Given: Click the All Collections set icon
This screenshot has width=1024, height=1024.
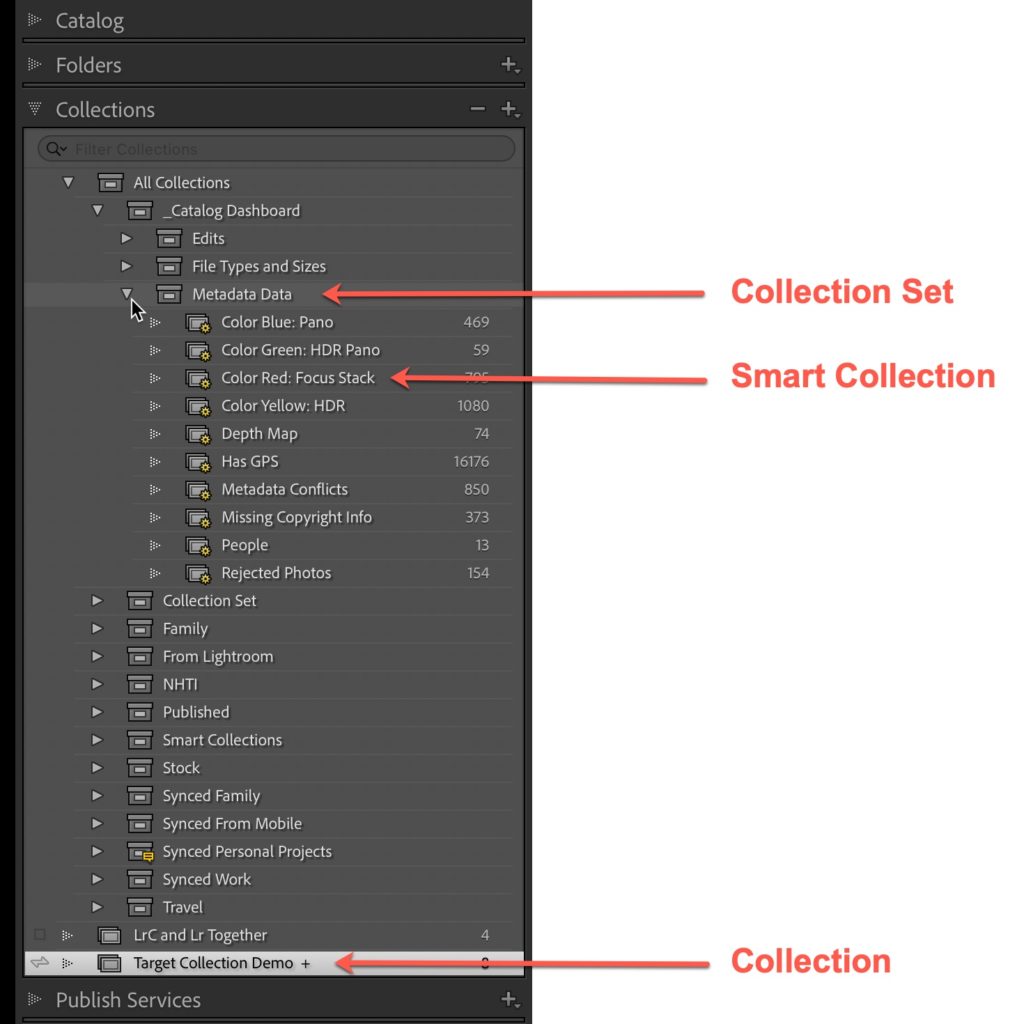Looking at the screenshot, I should [x=110, y=182].
